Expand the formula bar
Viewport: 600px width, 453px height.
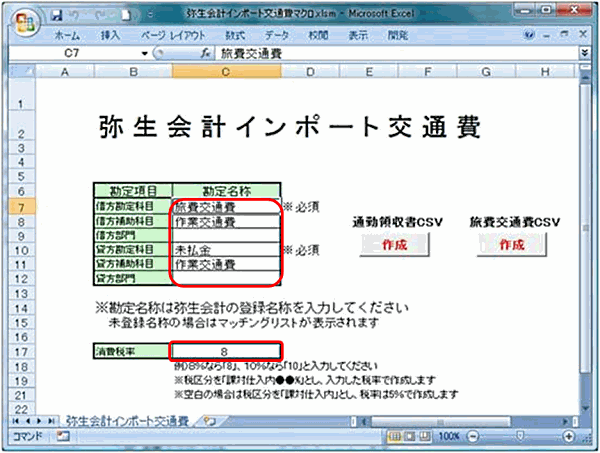tap(584, 53)
